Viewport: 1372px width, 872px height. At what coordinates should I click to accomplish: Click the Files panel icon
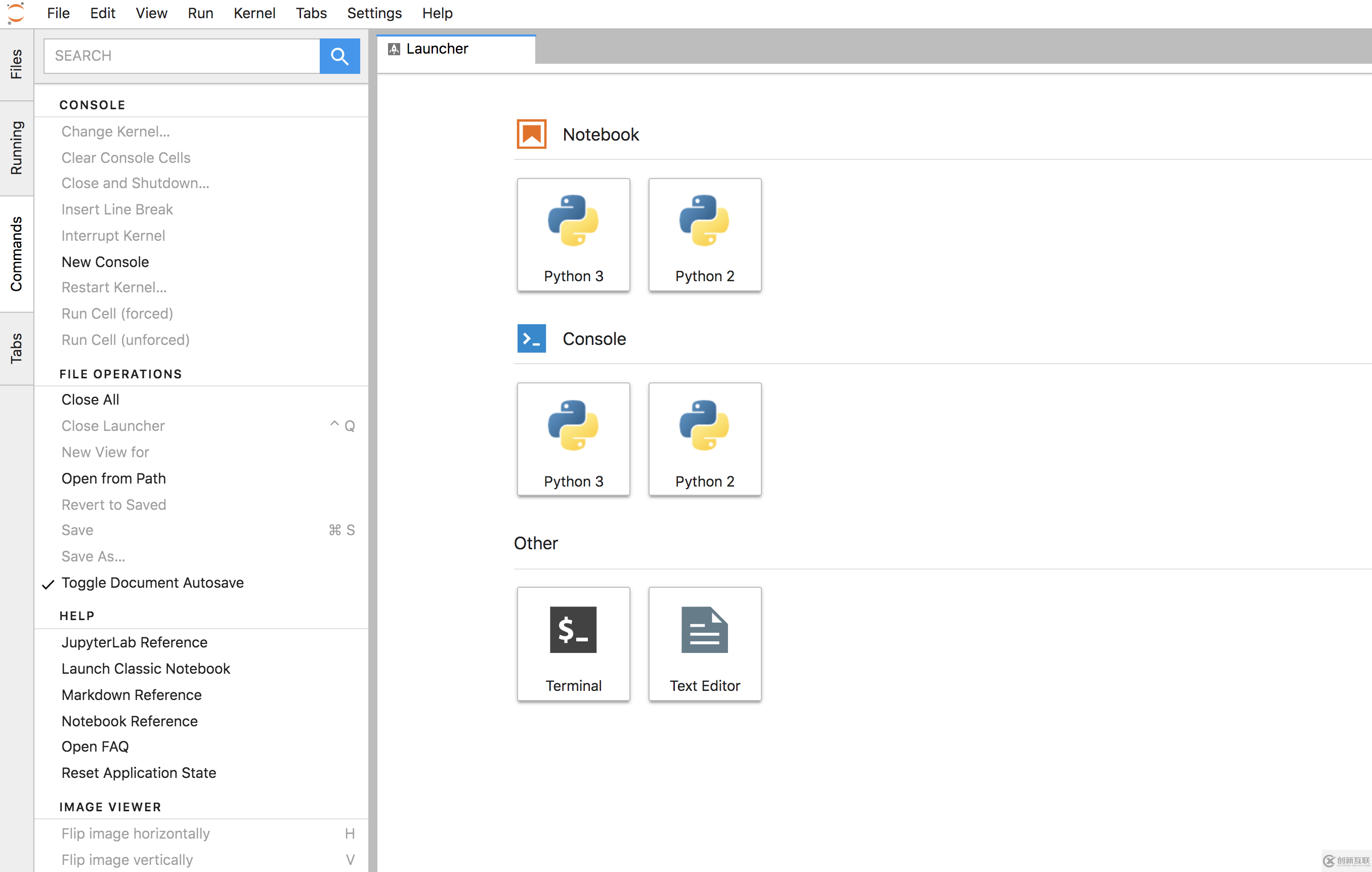(x=17, y=55)
